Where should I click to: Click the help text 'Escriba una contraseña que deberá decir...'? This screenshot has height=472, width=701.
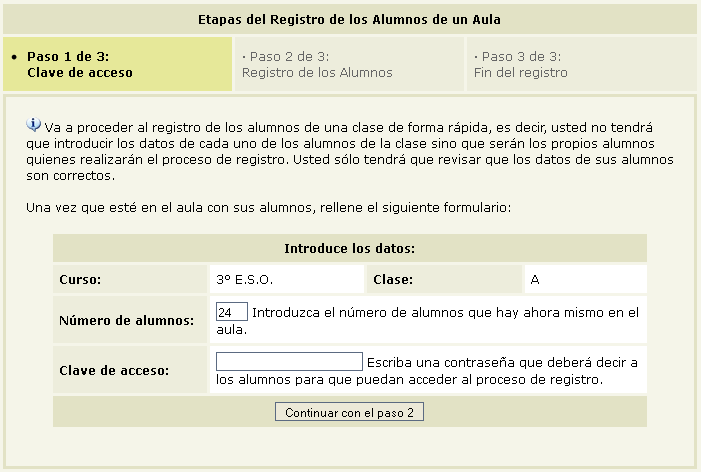(427, 371)
